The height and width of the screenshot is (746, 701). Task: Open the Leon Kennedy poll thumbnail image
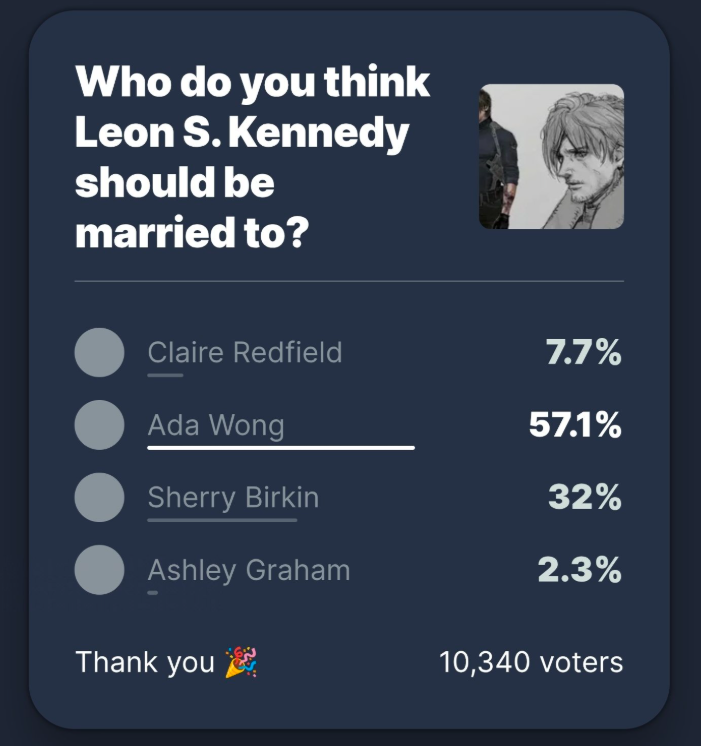tap(551, 157)
